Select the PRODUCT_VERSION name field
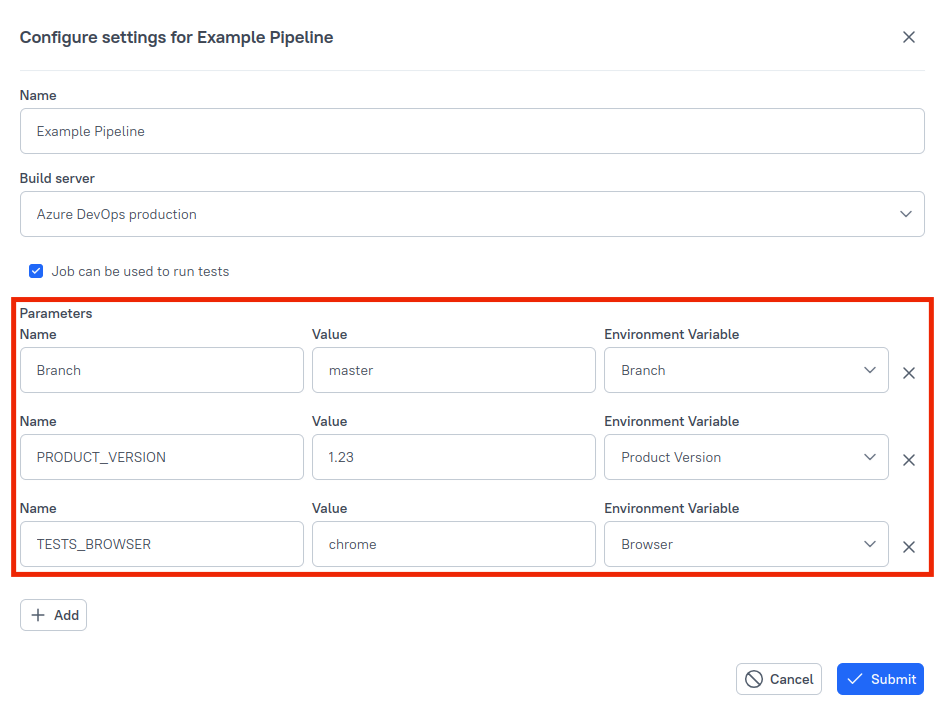 pyautogui.click(x=162, y=457)
